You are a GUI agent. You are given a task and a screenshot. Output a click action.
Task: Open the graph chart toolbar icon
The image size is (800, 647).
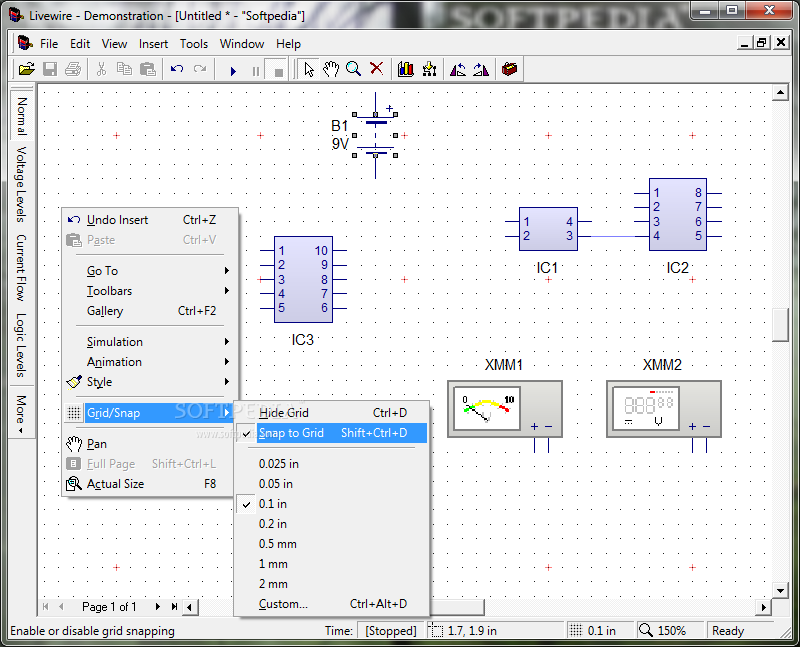pyautogui.click(x=406, y=69)
